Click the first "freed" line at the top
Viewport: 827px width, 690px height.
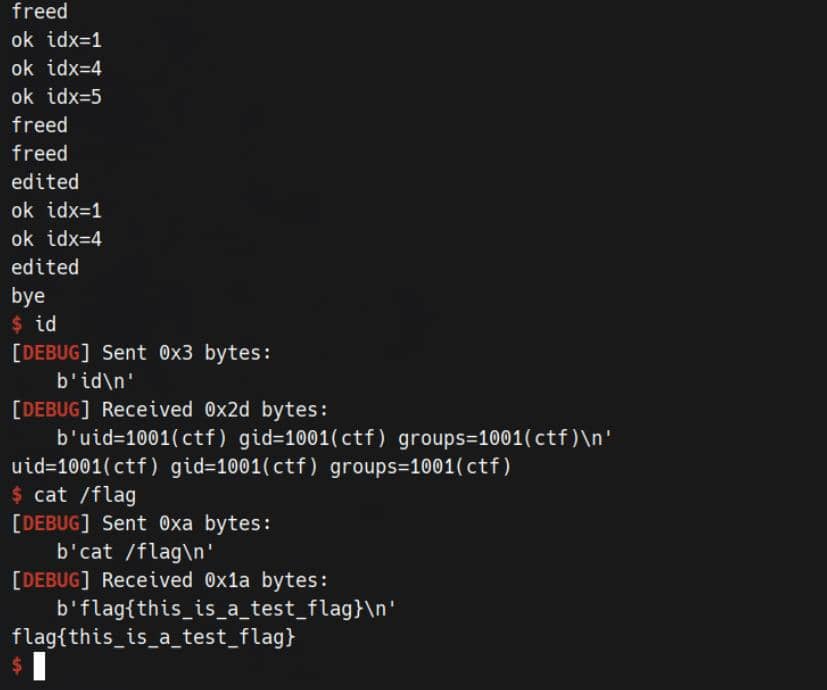point(39,12)
